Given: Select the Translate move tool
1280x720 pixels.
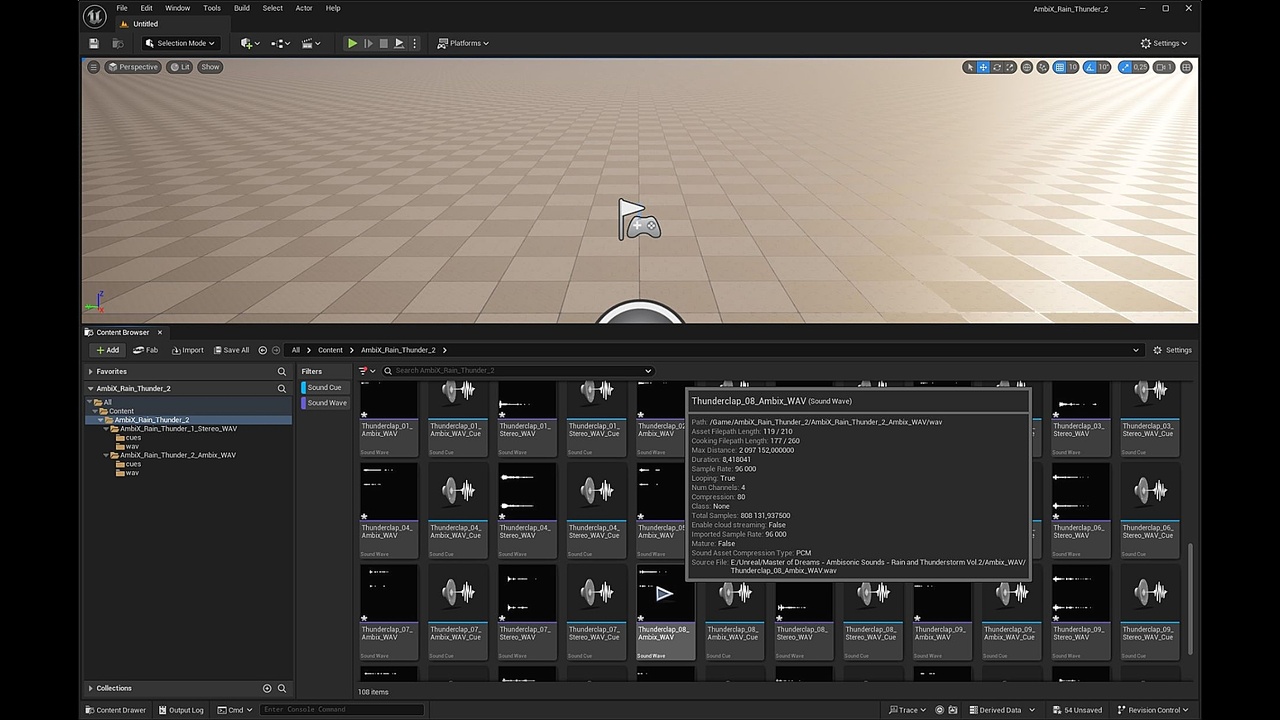Looking at the screenshot, I should 983,67.
